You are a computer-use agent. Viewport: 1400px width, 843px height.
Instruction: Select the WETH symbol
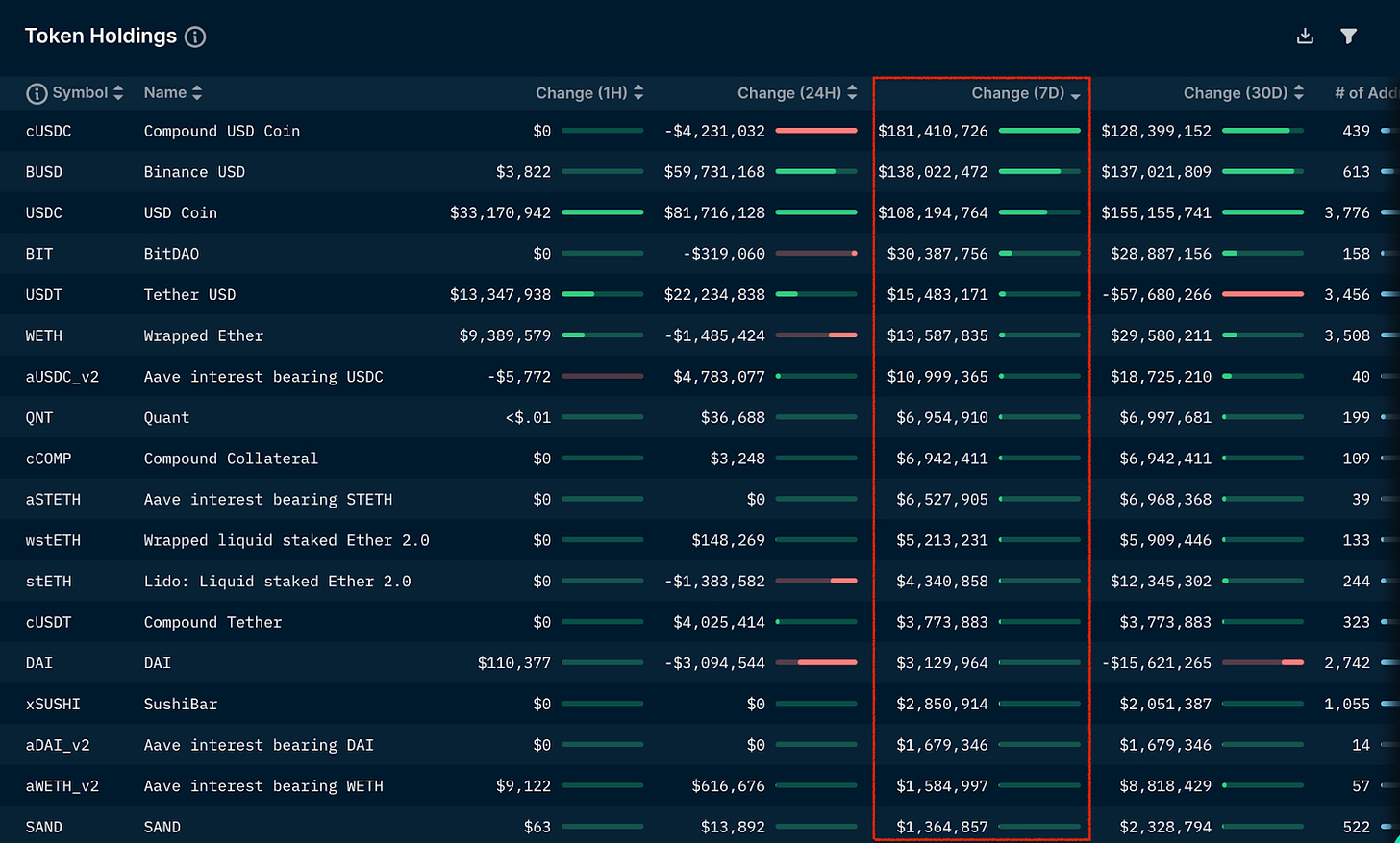(44, 336)
